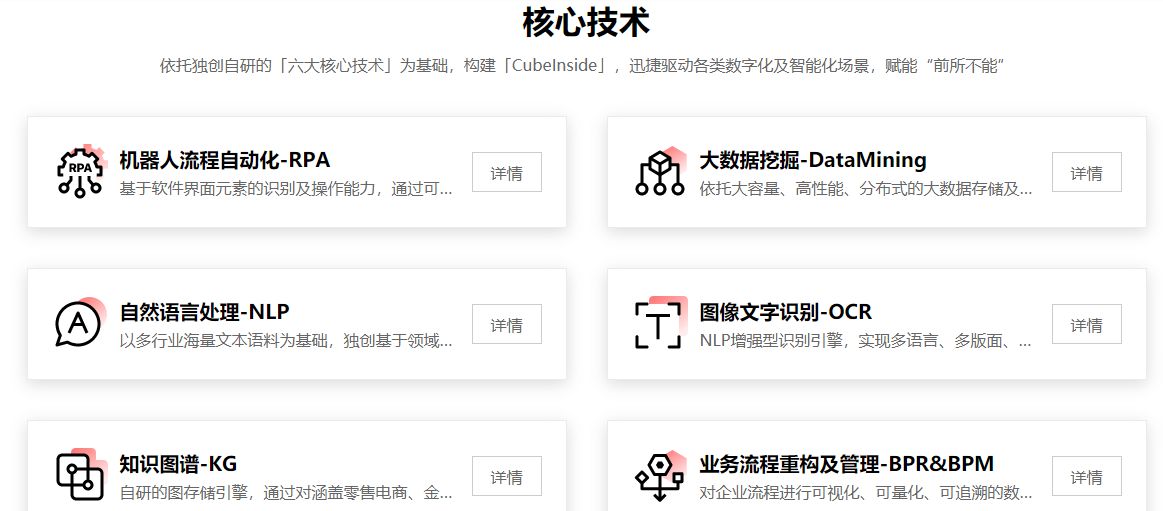Click the DataMining cube network icon
This screenshot has width=1163, height=511.
coord(659,172)
